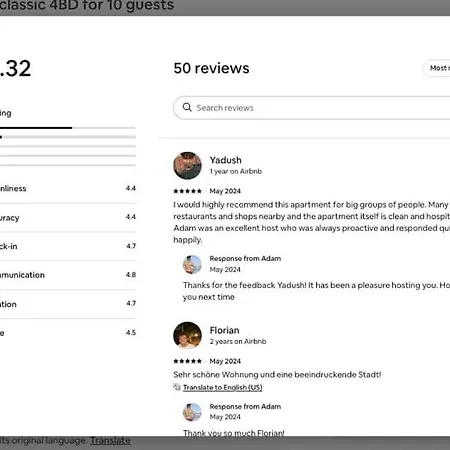This screenshot has width=450, height=450.
Task: Select the Accuracy 4.4 rating row
Action: pyautogui.click(x=68, y=217)
